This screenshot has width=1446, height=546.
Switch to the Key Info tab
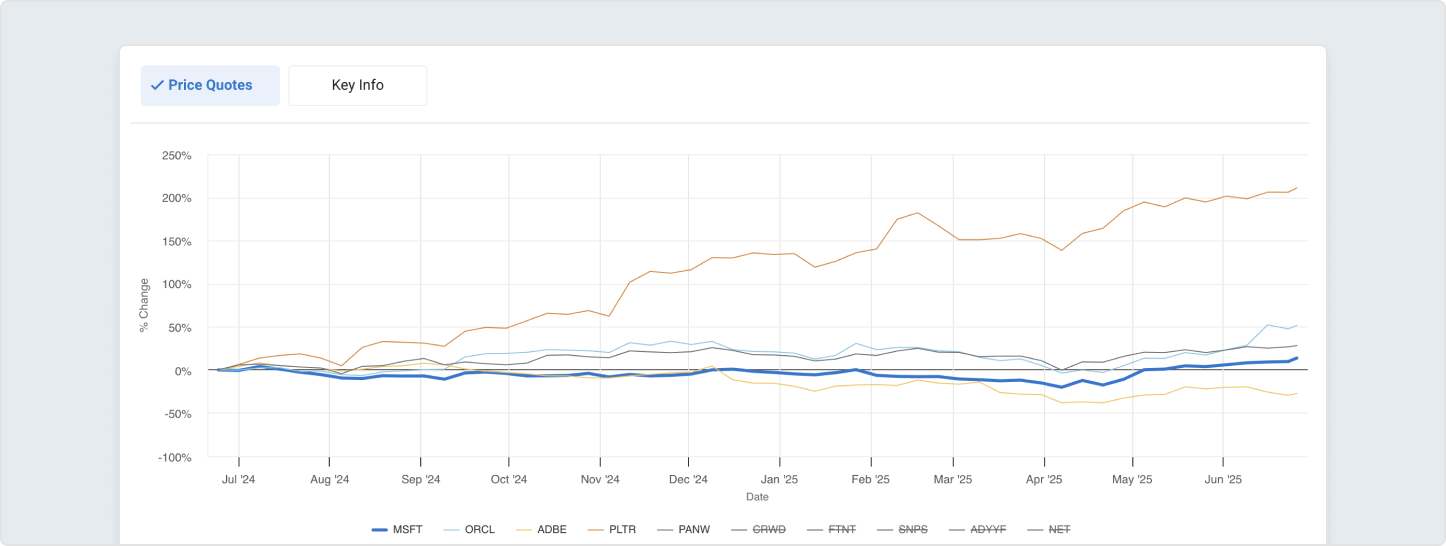tap(357, 85)
